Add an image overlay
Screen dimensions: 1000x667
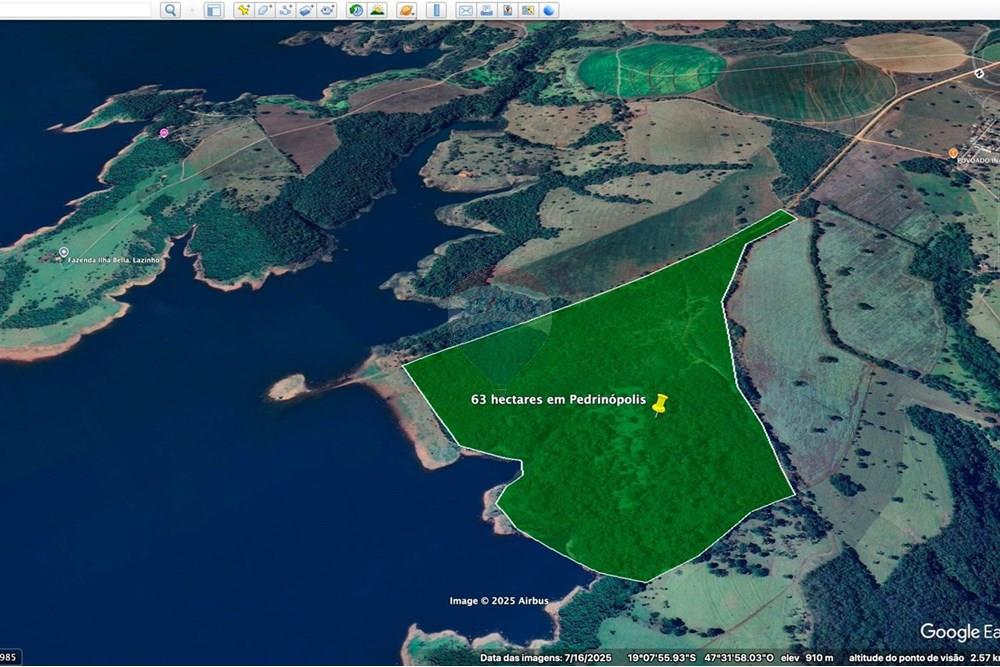pos(306,10)
